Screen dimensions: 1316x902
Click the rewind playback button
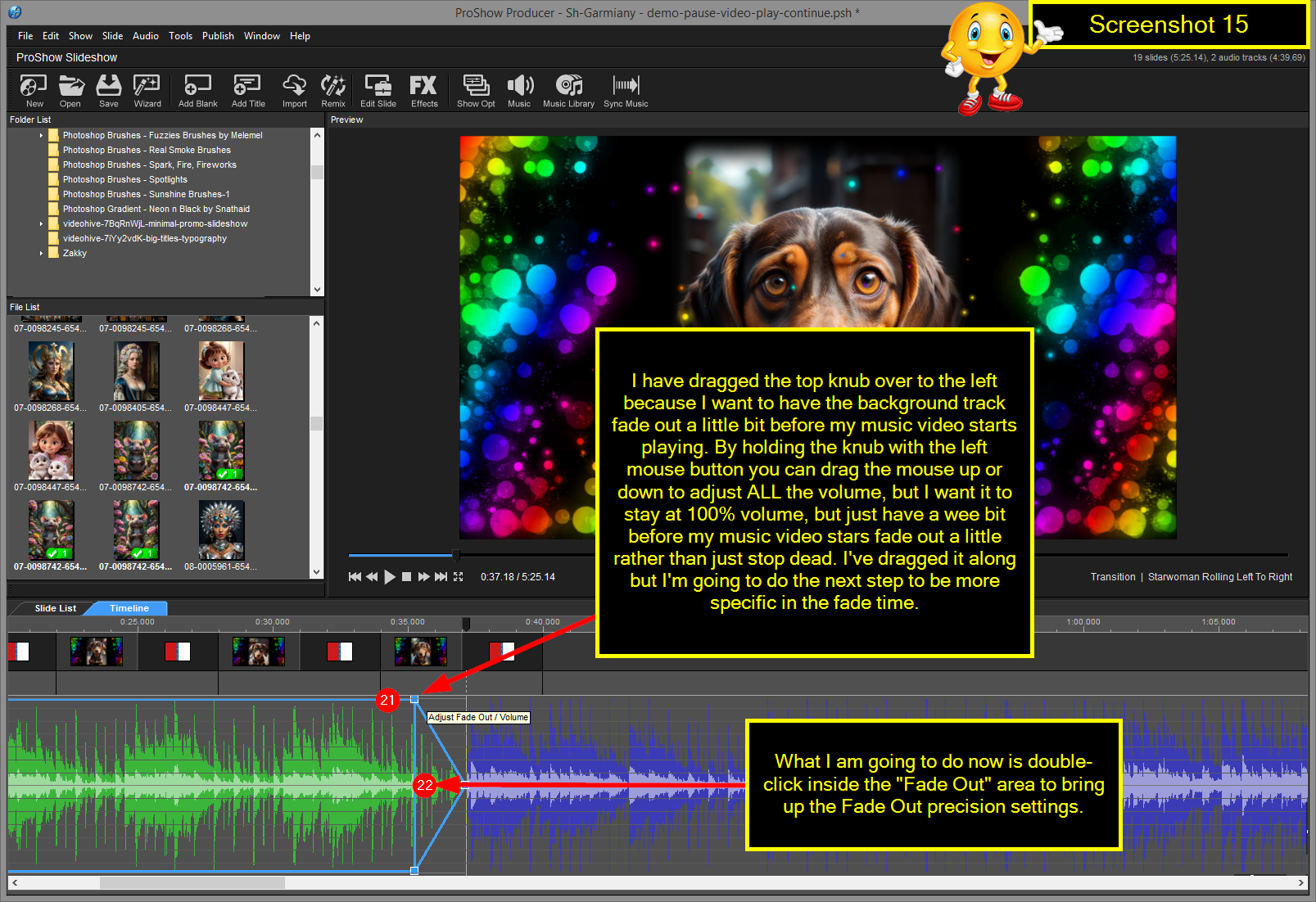[x=372, y=577]
